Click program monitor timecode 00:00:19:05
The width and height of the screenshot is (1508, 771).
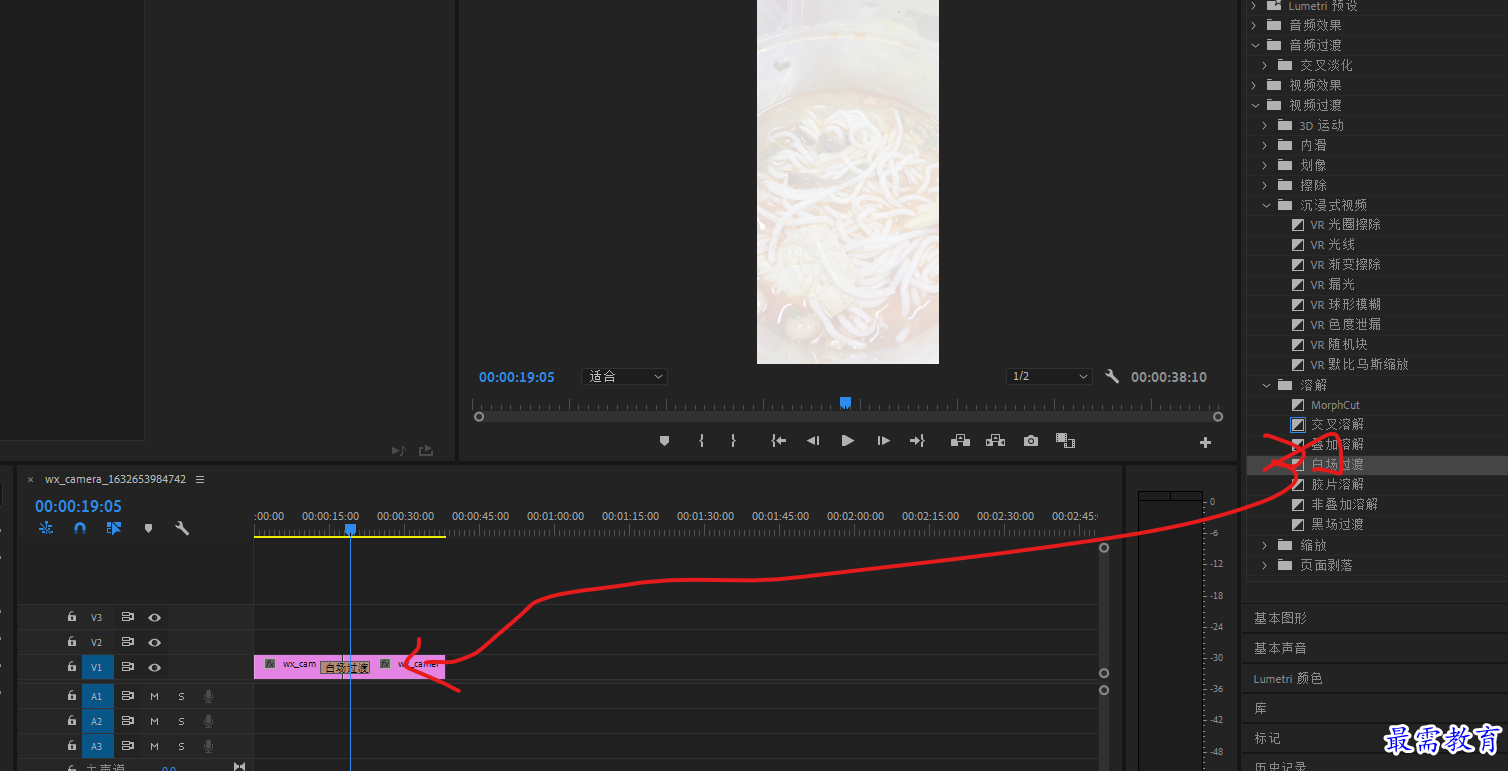pos(516,377)
